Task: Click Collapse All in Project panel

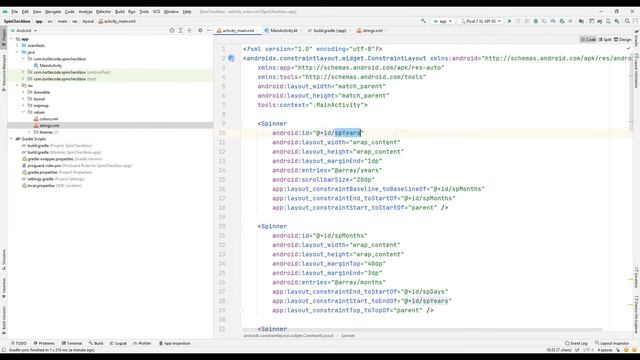Action: coord(189,30)
